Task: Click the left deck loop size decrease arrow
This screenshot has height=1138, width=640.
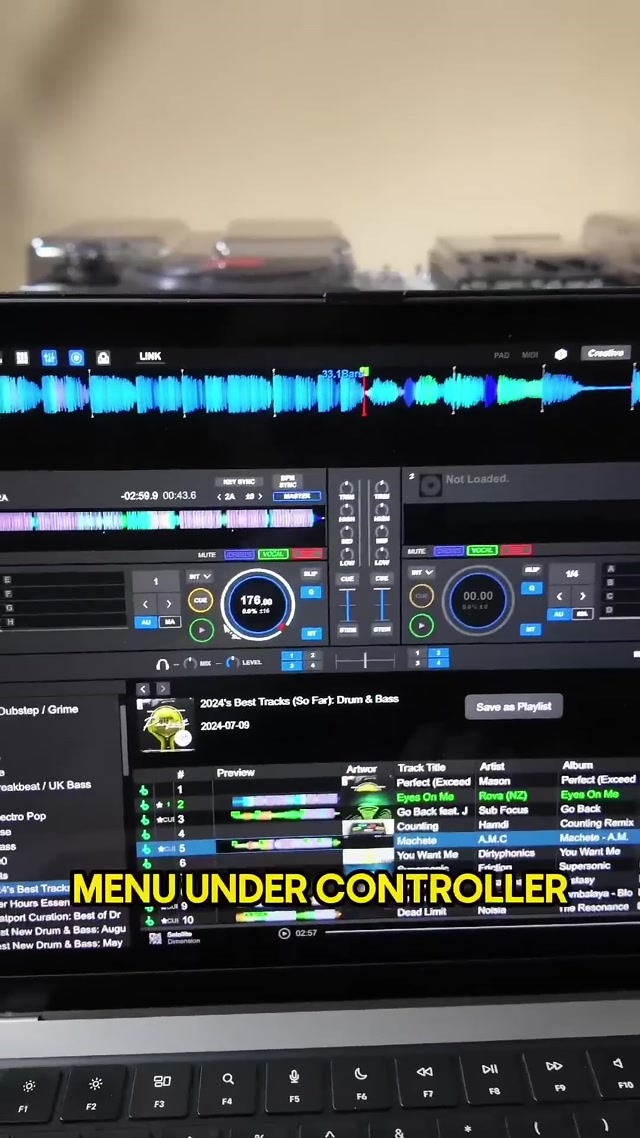Action: (146, 604)
